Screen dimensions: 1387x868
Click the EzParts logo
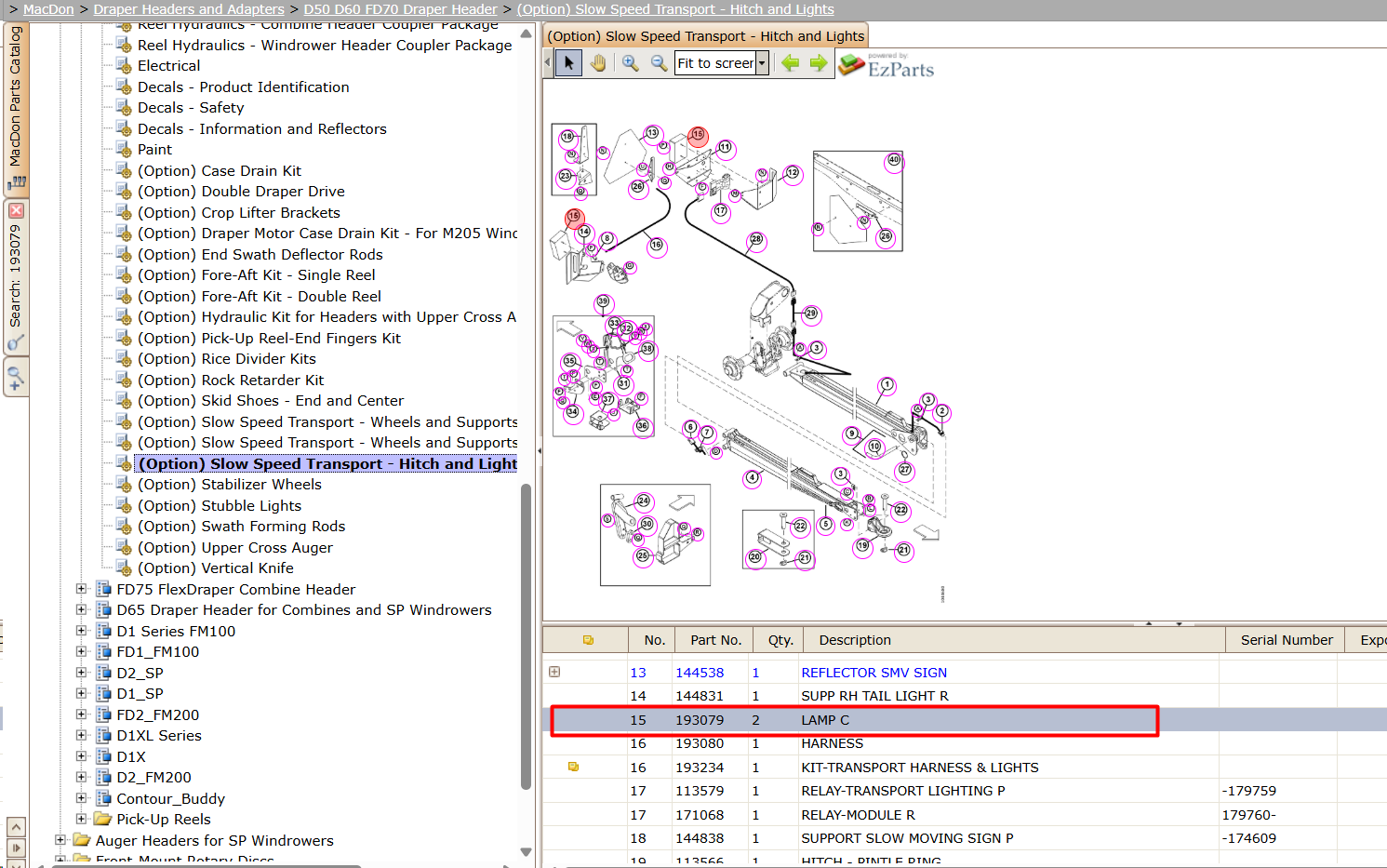[887, 65]
